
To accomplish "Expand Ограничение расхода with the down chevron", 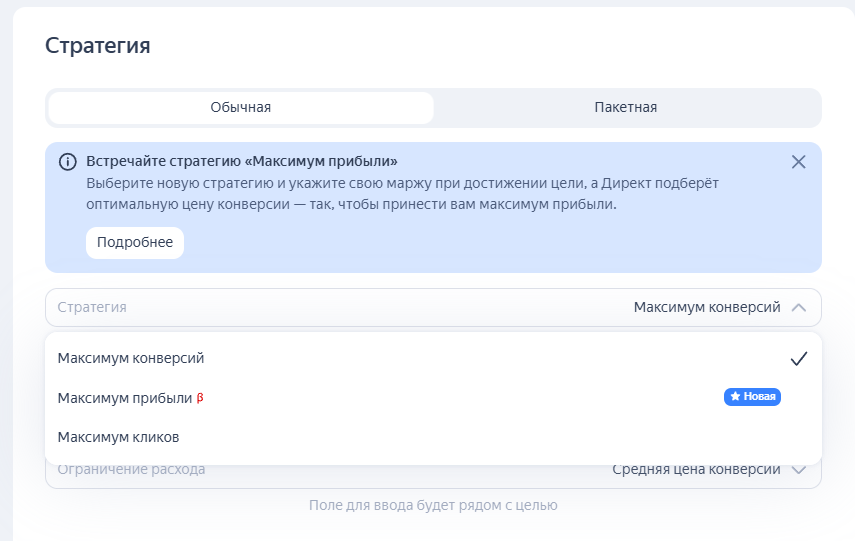I will (x=798, y=469).
